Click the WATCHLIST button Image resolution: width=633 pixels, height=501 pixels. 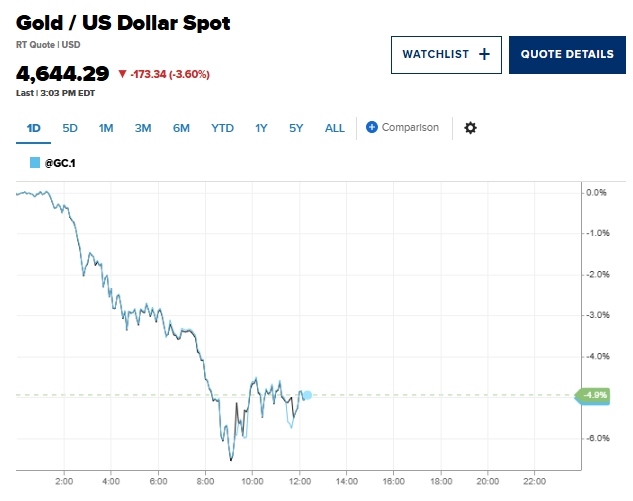pyautogui.click(x=445, y=54)
